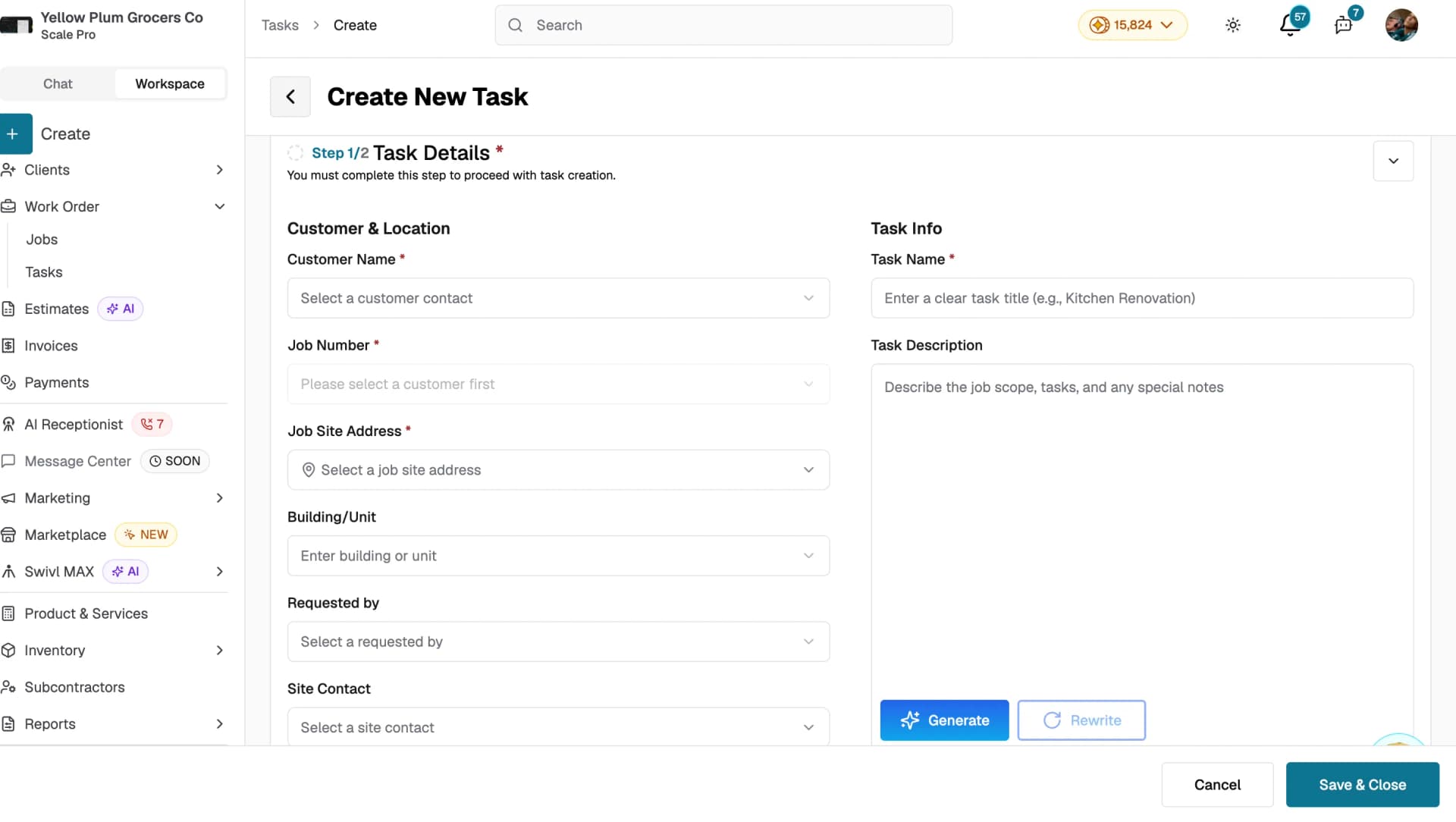Viewport: 1456px width, 822px height.
Task: Expand the Marketing submenu chevron
Action: click(219, 498)
